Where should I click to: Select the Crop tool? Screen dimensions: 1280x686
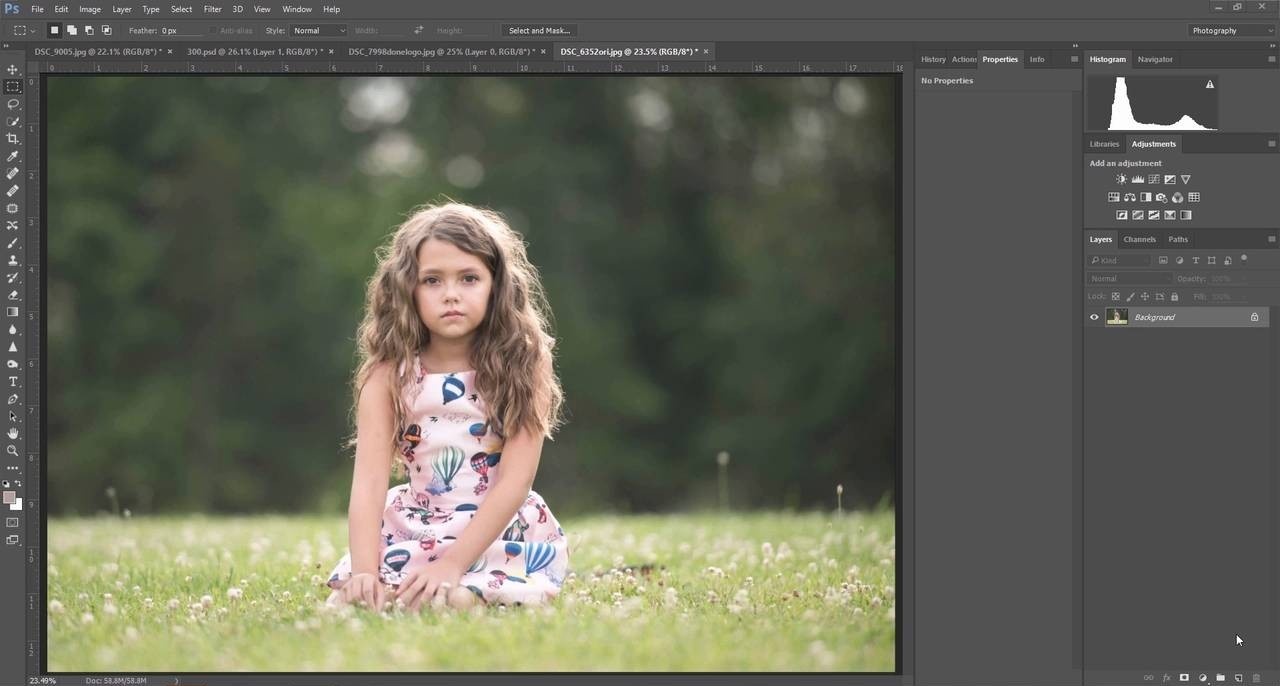[13, 139]
